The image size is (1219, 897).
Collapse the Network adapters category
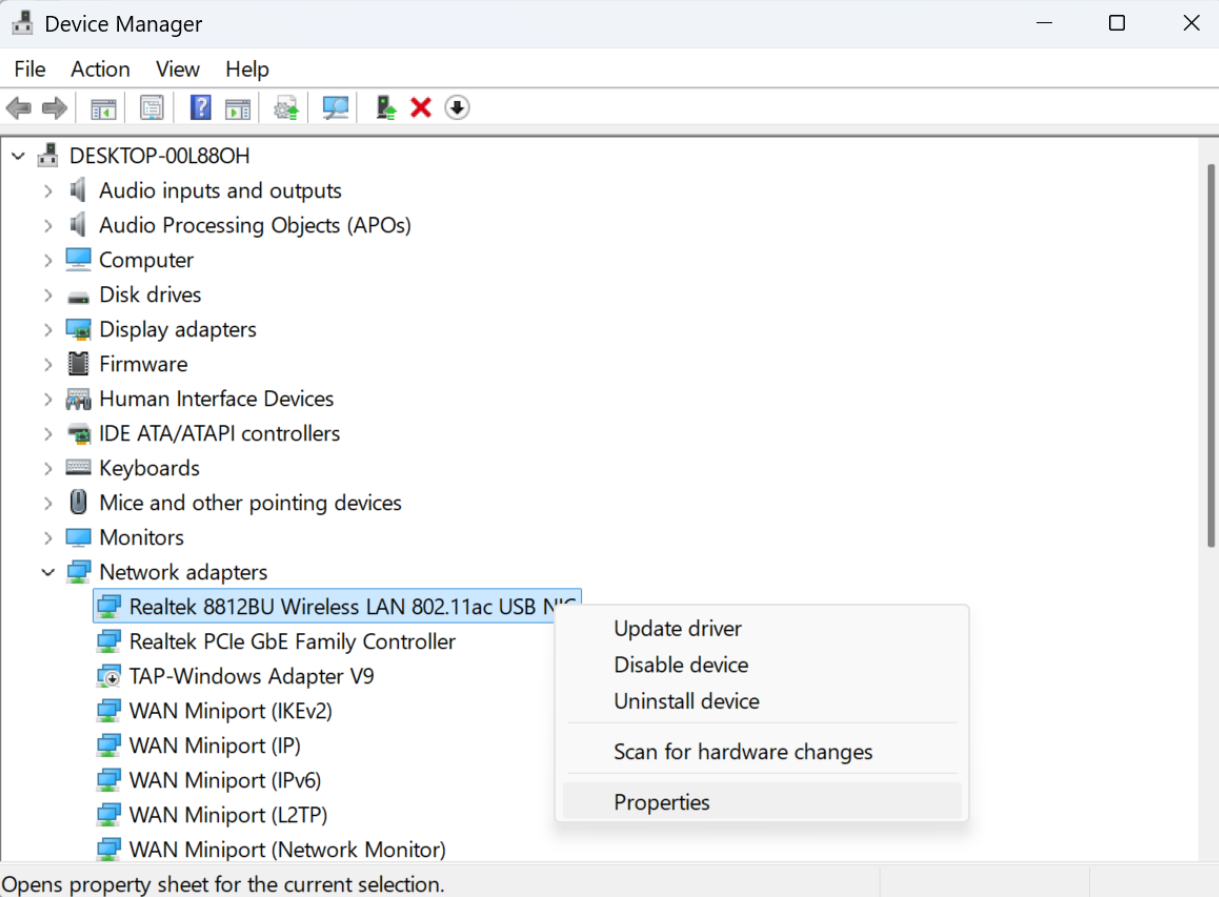(x=48, y=573)
